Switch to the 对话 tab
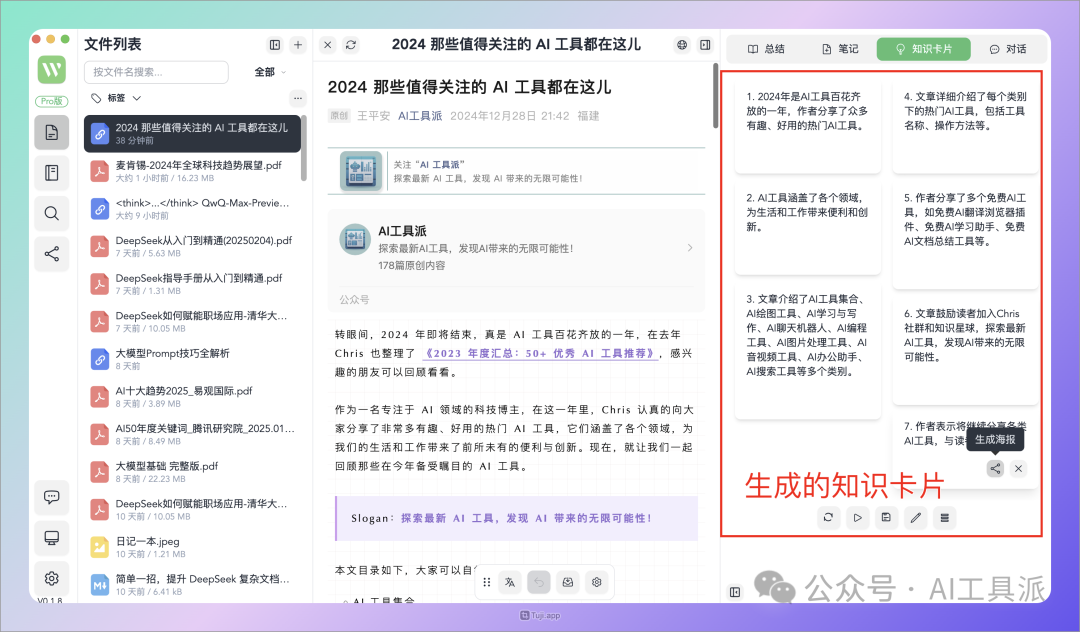1080x632 pixels. (x=1008, y=49)
